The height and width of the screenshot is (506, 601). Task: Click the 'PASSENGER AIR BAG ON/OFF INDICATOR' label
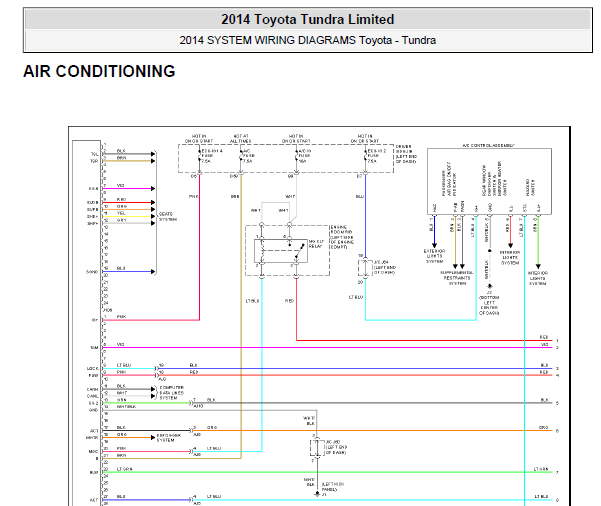pyautogui.click(x=449, y=179)
